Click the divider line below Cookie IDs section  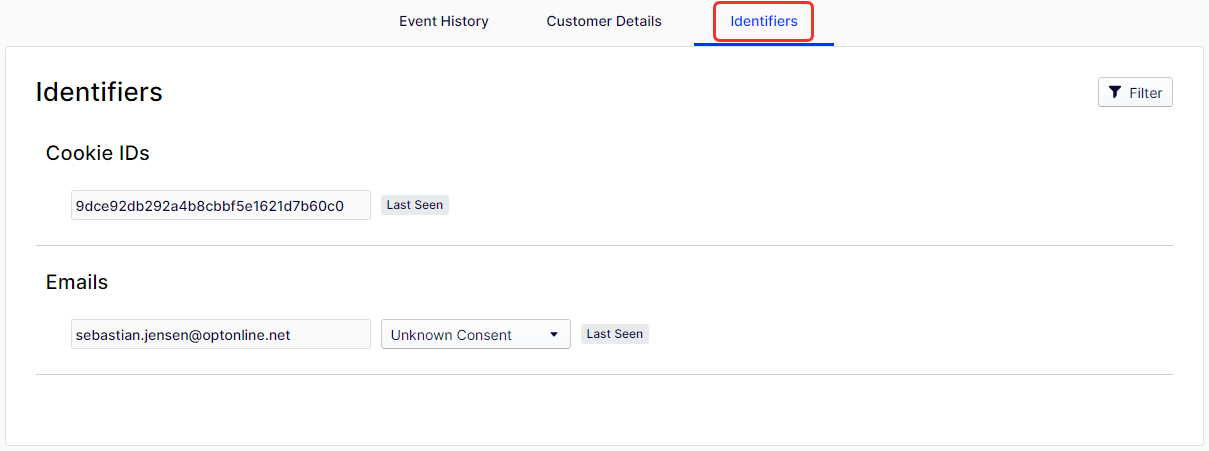(604, 245)
